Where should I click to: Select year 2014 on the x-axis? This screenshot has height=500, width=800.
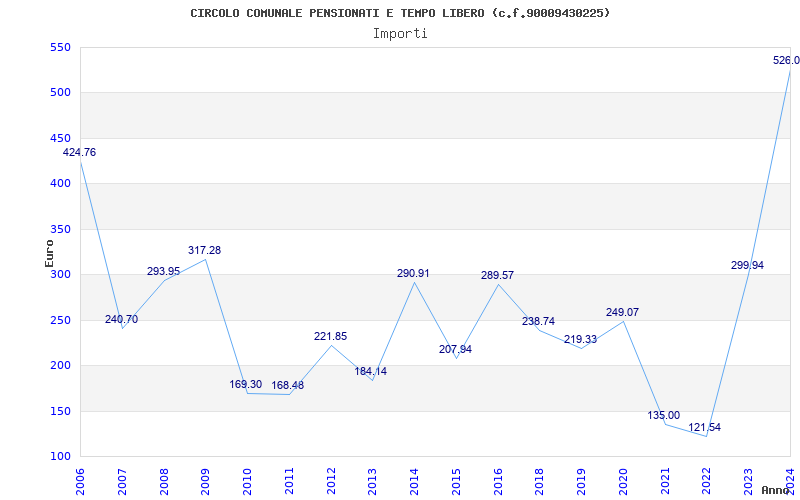click(x=415, y=478)
